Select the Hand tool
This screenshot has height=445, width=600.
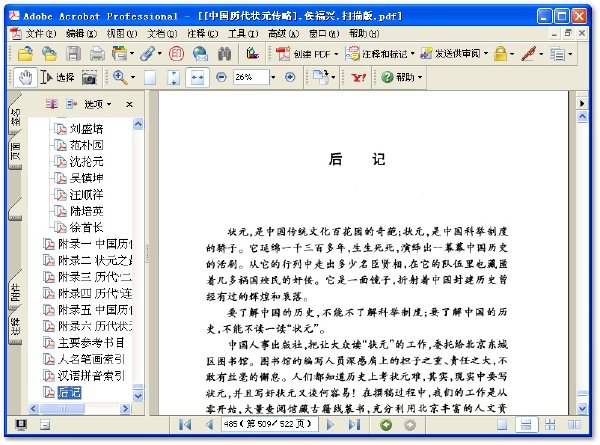[25, 77]
